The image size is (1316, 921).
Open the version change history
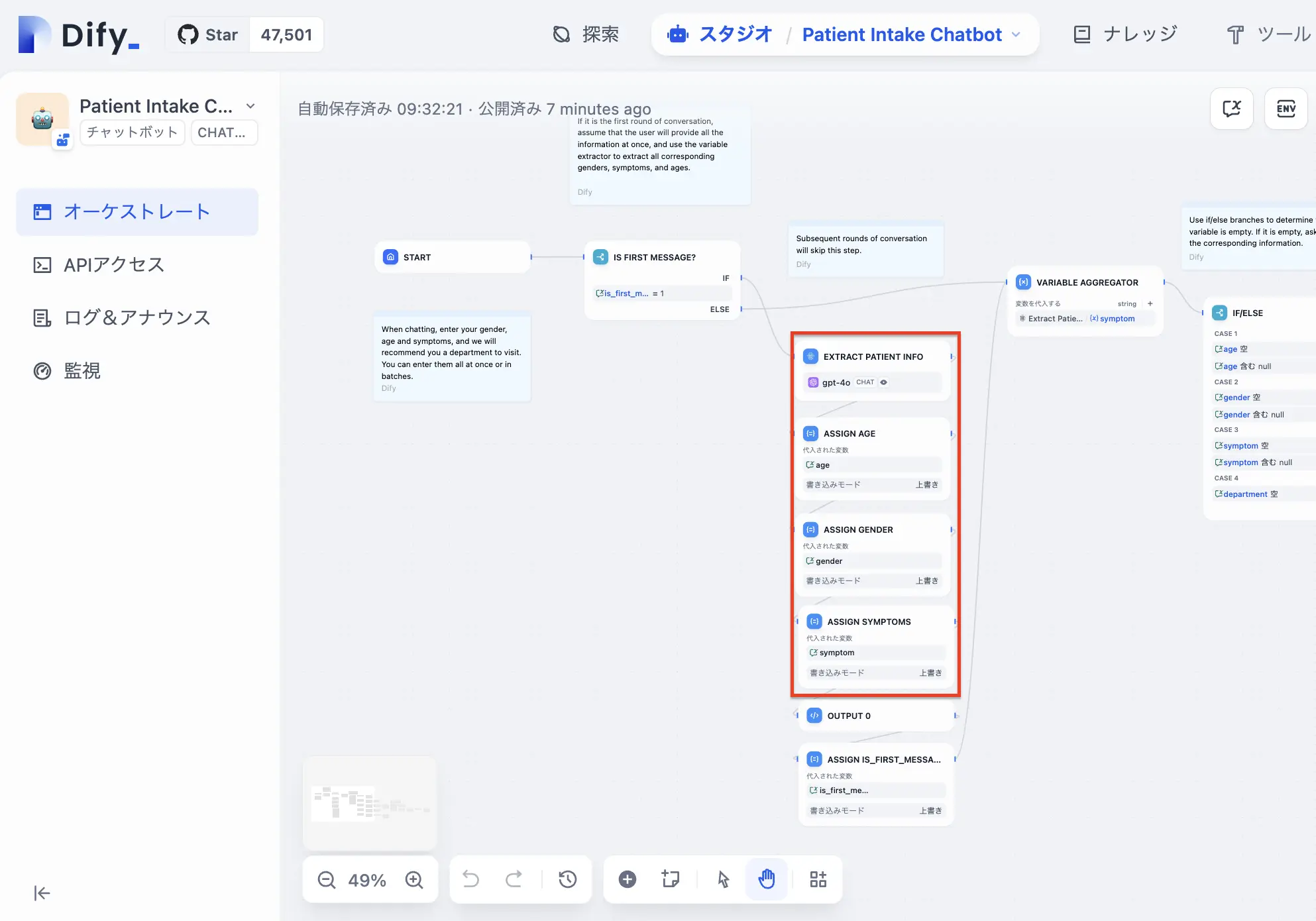(x=568, y=879)
